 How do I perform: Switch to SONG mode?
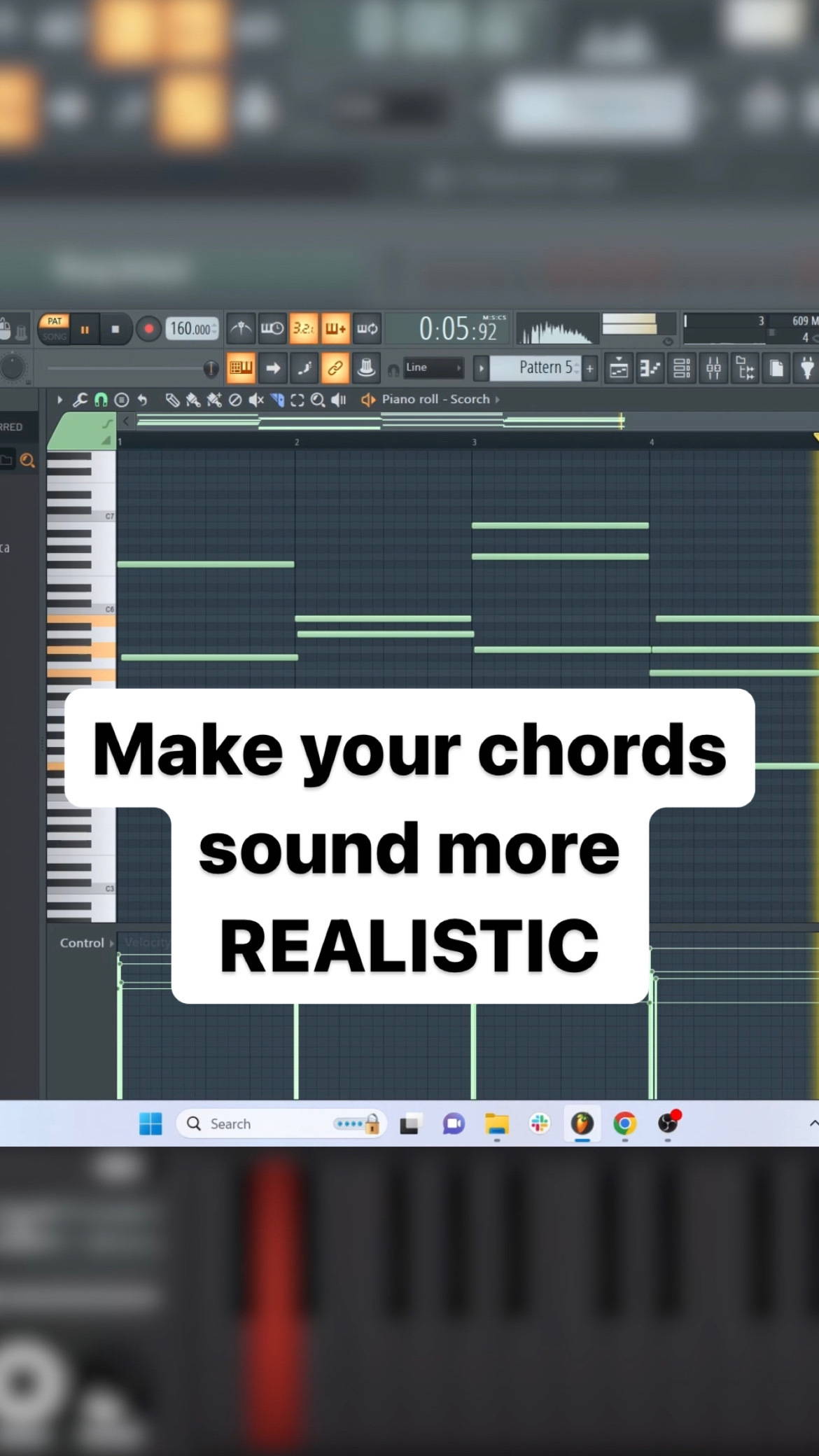(55, 337)
